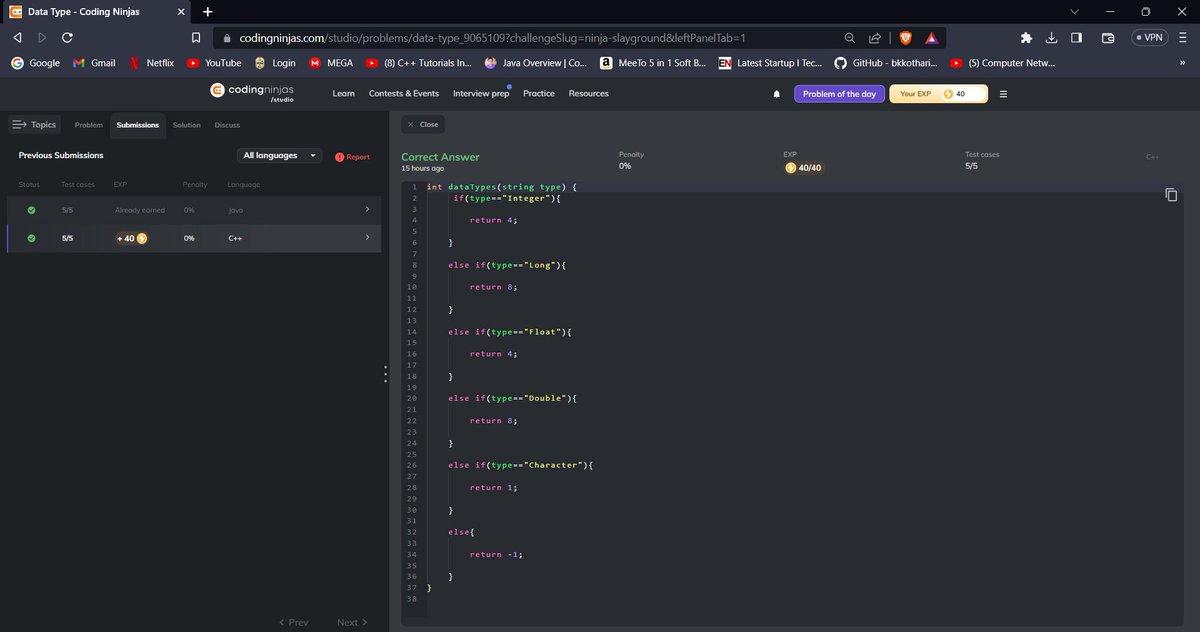Click the green status check for the C++ submission
Image resolution: width=1200 pixels, height=632 pixels.
31,238
